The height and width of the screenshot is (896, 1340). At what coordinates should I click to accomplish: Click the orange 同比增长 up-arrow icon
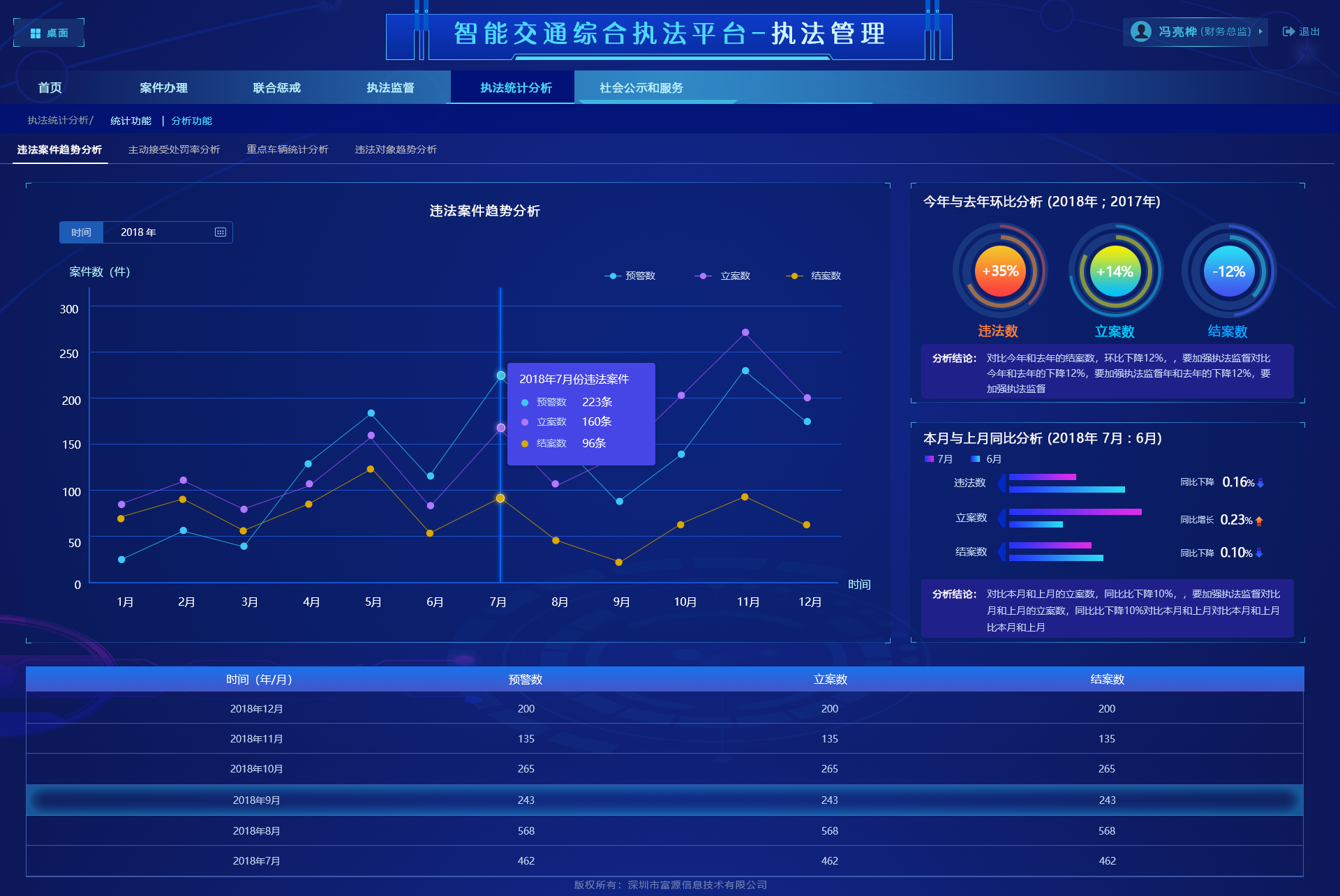coord(1260,519)
